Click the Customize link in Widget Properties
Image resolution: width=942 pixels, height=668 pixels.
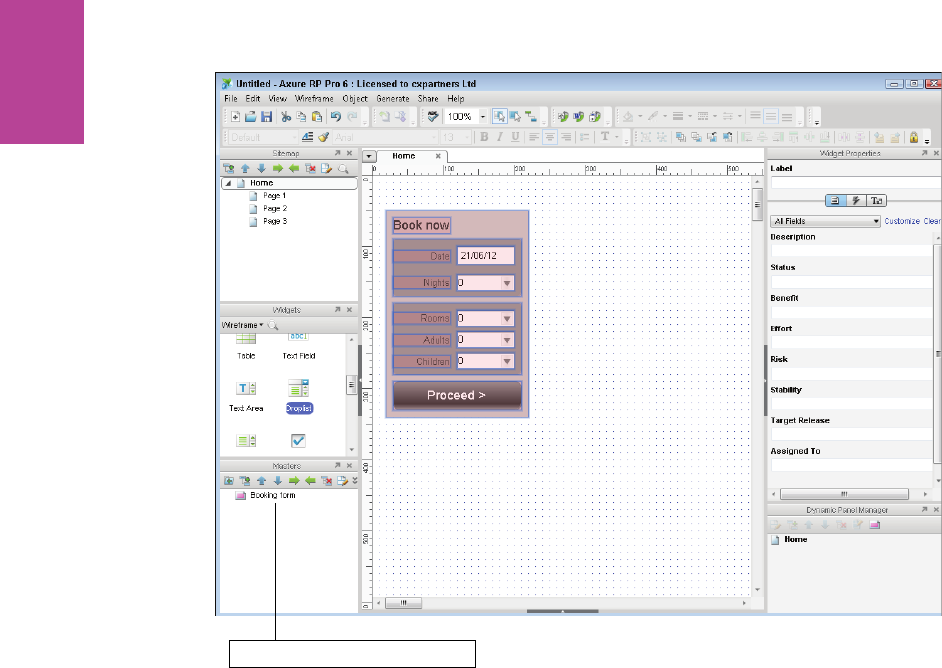901,221
